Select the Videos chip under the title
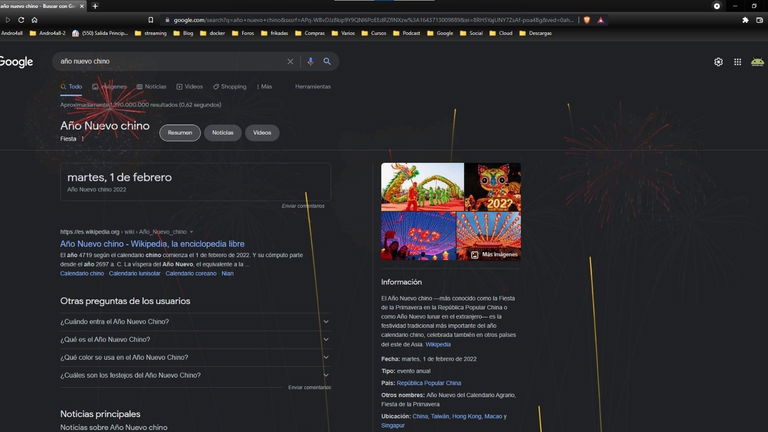This screenshot has width=768, height=432. point(262,133)
